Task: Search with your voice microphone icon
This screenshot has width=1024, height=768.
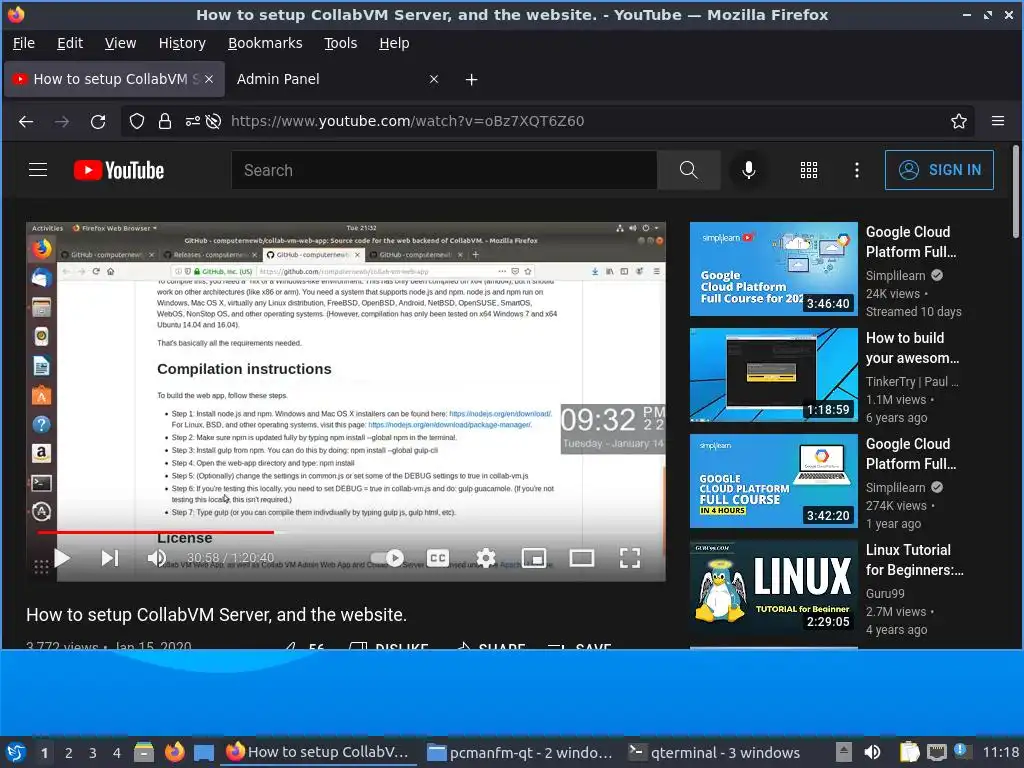Action: pyautogui.click(x=748, y=170)
